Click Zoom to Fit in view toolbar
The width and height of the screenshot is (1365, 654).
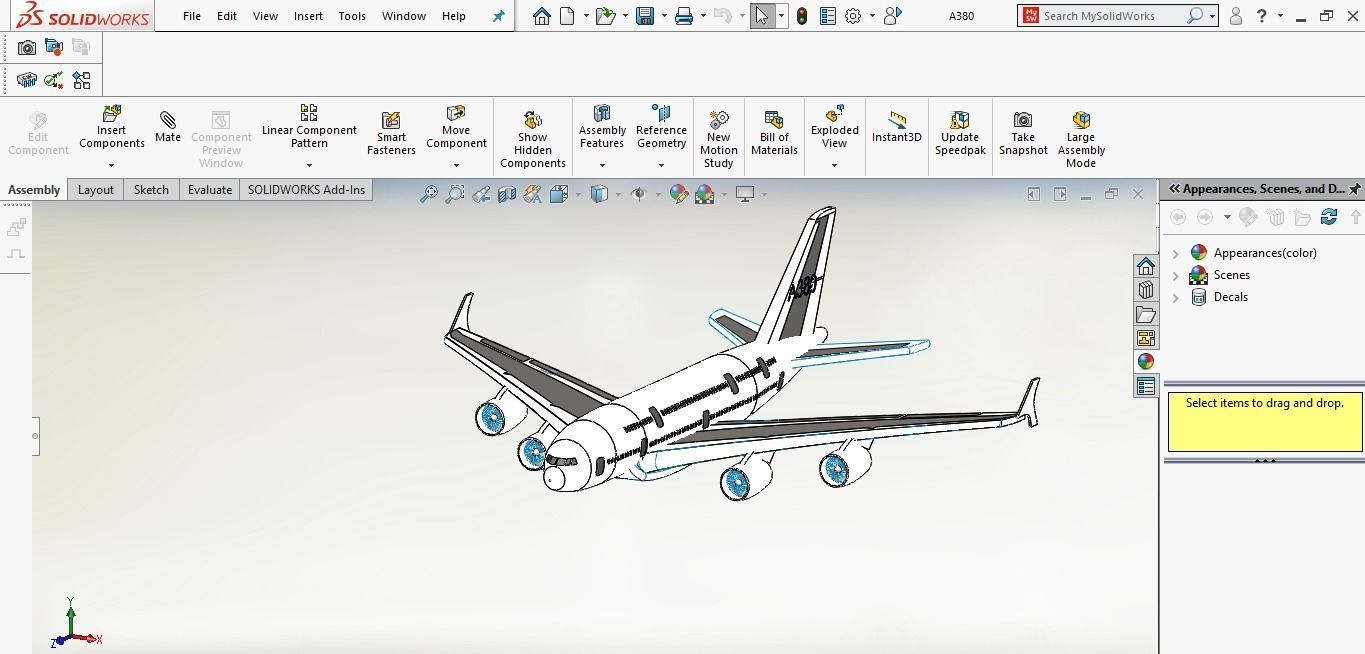click(429, 194)
